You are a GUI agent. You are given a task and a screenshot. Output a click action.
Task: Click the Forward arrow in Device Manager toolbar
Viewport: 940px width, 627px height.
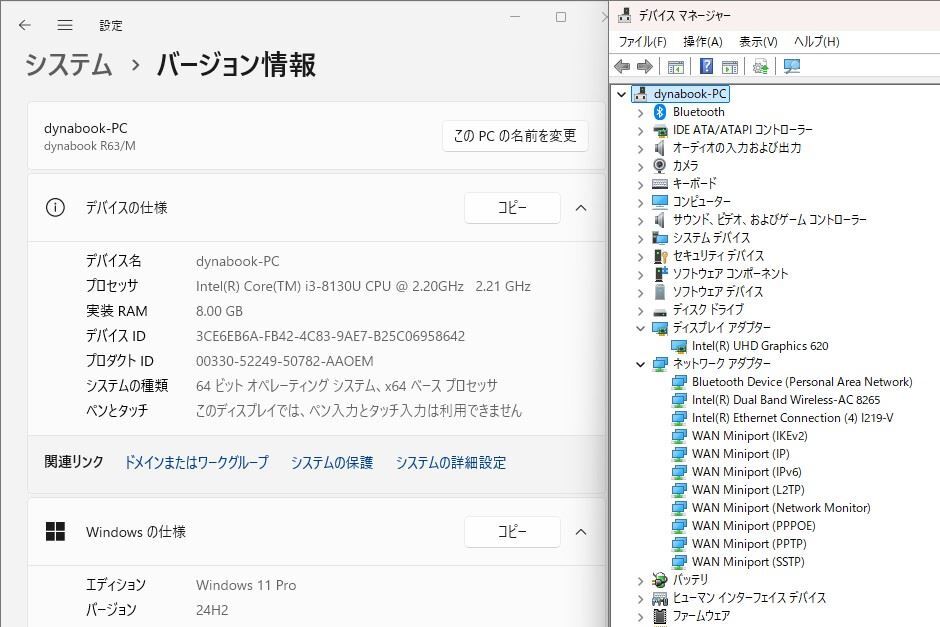point(645,67)
